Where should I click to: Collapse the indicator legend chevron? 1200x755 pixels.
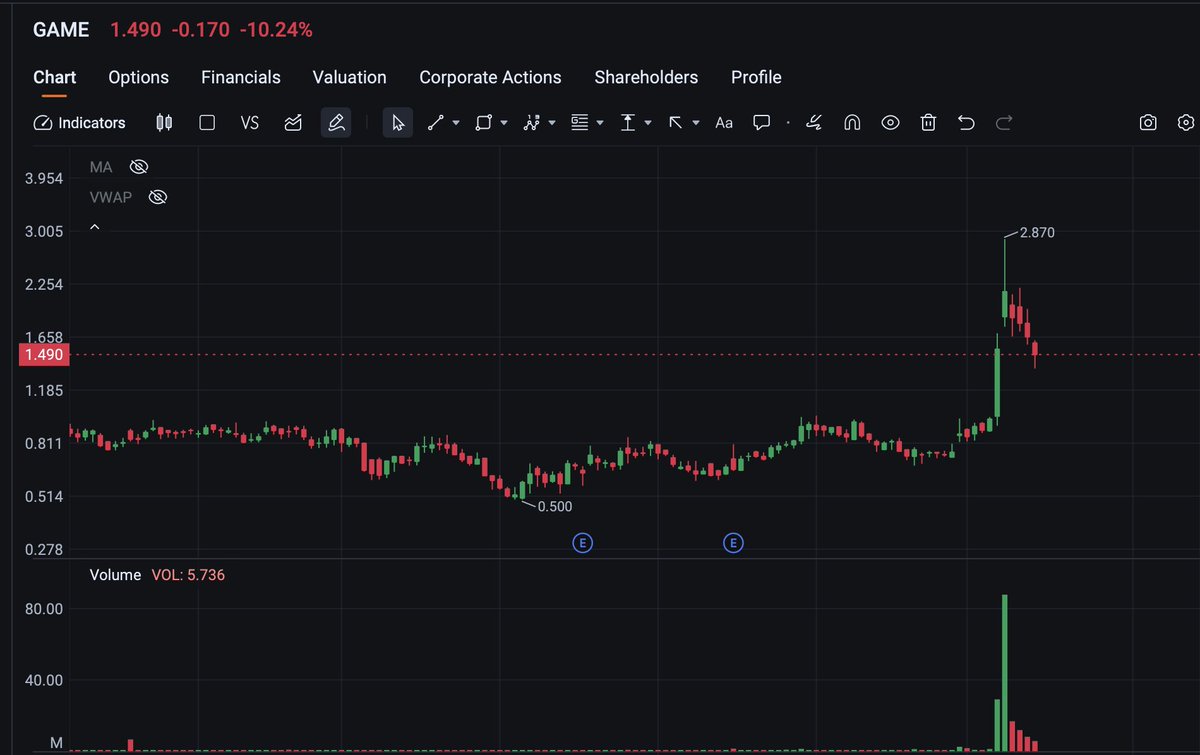(95, 228)
